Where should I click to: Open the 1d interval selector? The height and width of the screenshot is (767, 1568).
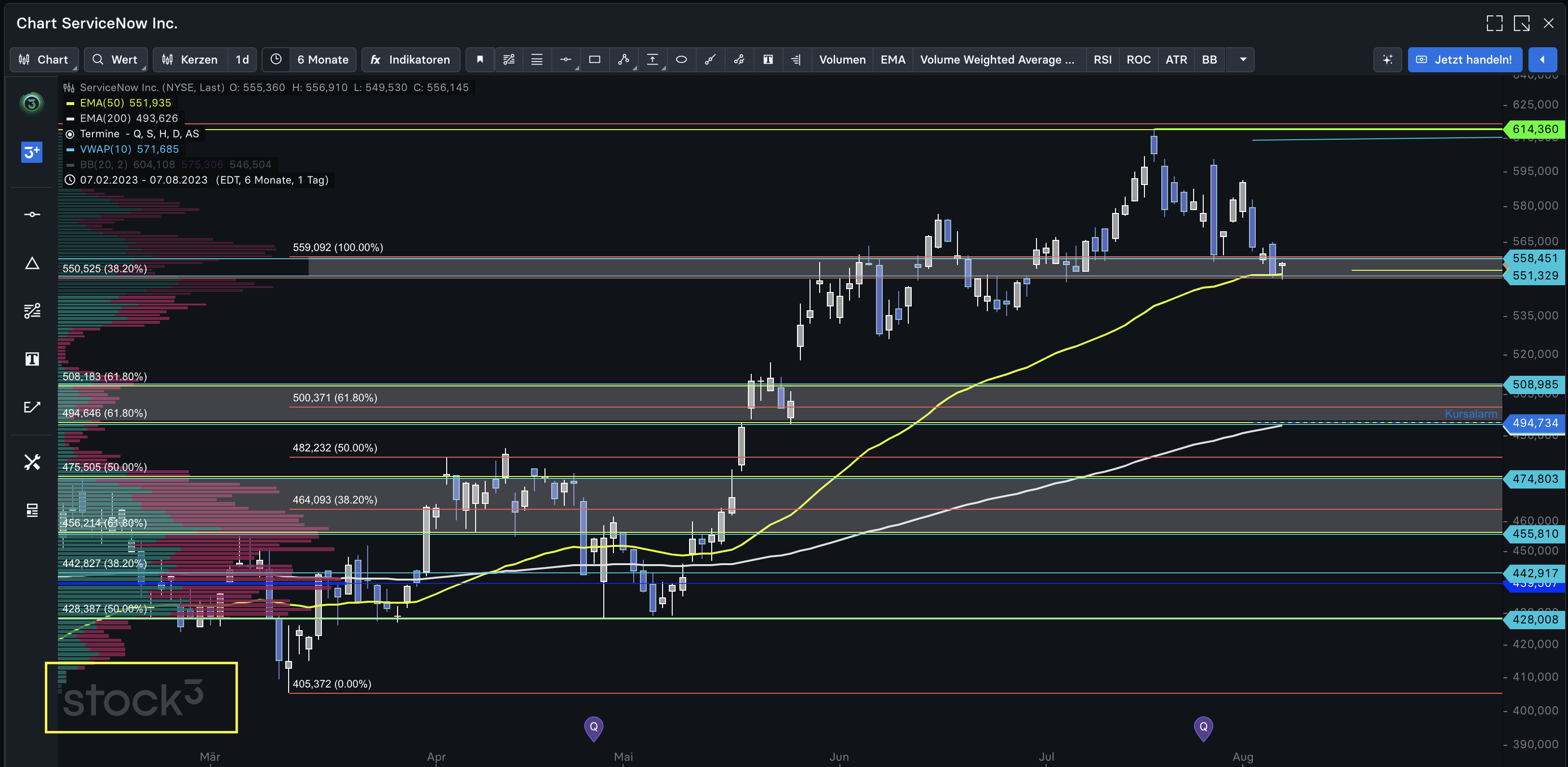pos(242,60)
